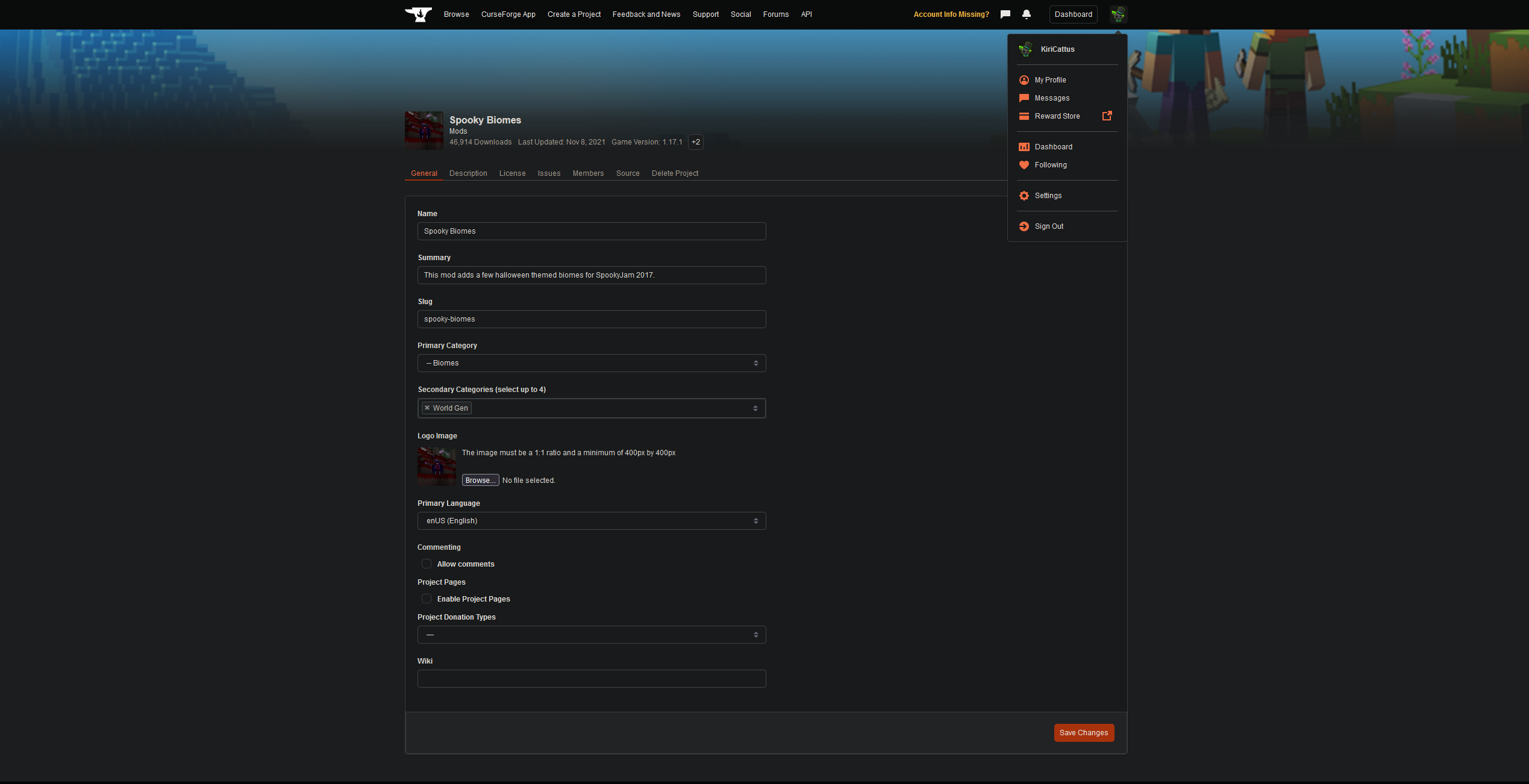The image size is (1529, 784).
Task: Click the notifications bell icon
Action: [1027, 14]
